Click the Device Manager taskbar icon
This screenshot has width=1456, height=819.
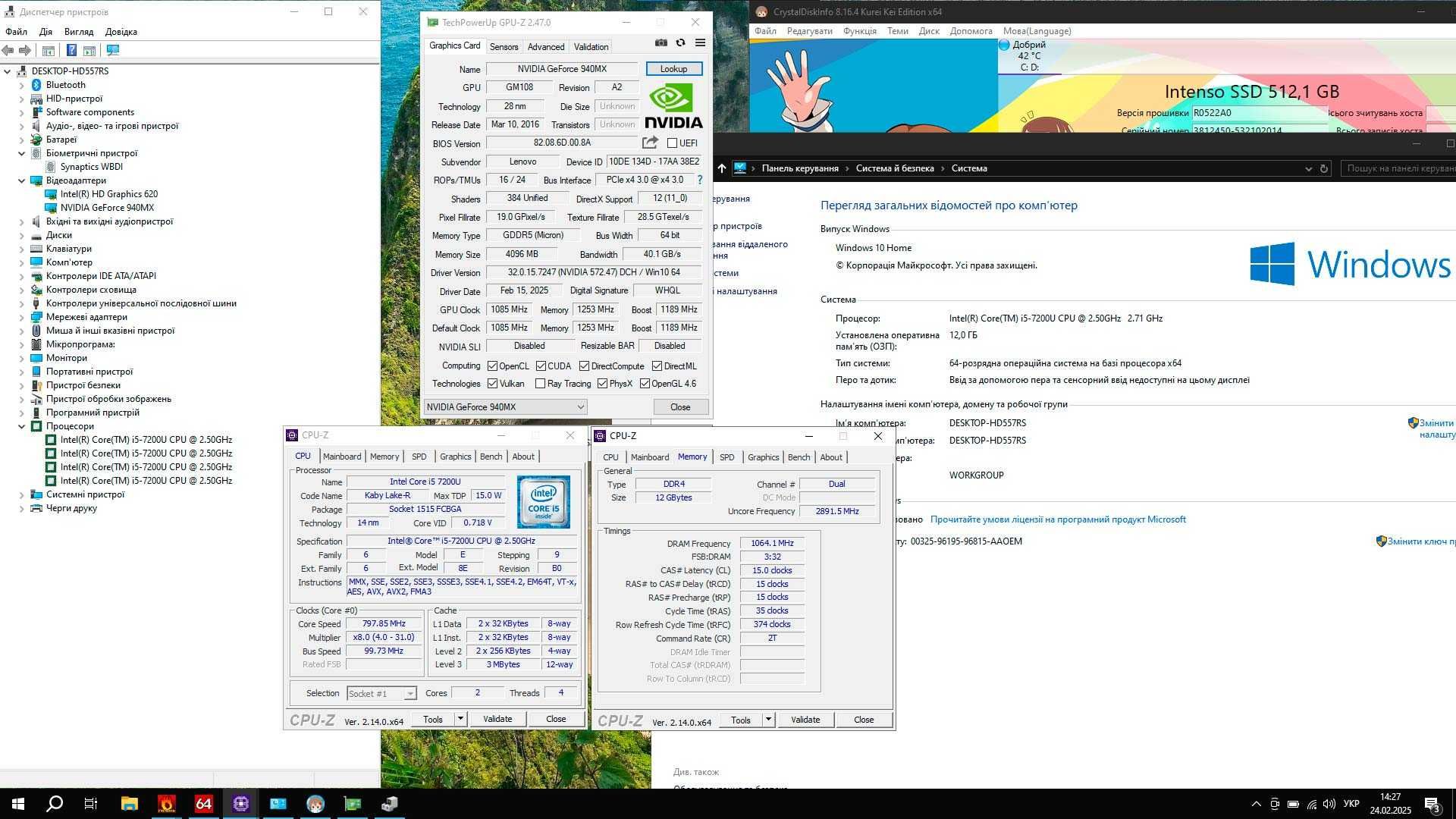point(390,804)
